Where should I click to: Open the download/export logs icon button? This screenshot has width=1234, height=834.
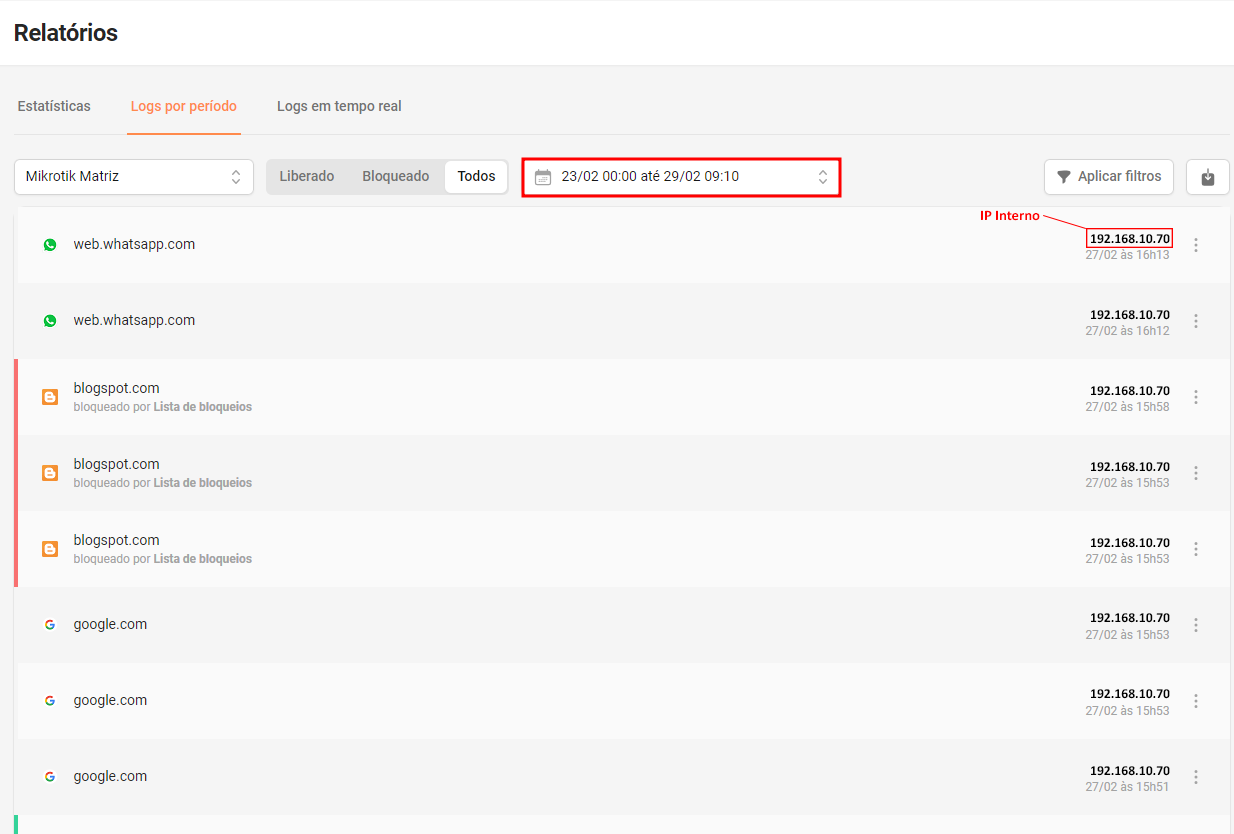coord(1207,177)
